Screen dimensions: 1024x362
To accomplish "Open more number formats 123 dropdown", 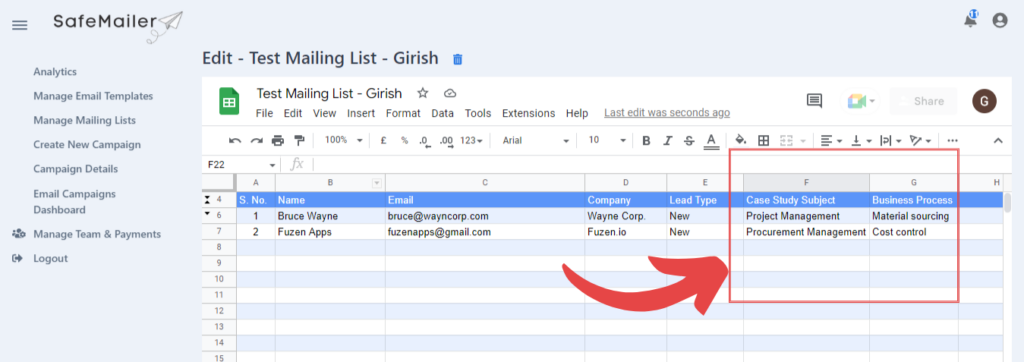I will tap(472, 140).
